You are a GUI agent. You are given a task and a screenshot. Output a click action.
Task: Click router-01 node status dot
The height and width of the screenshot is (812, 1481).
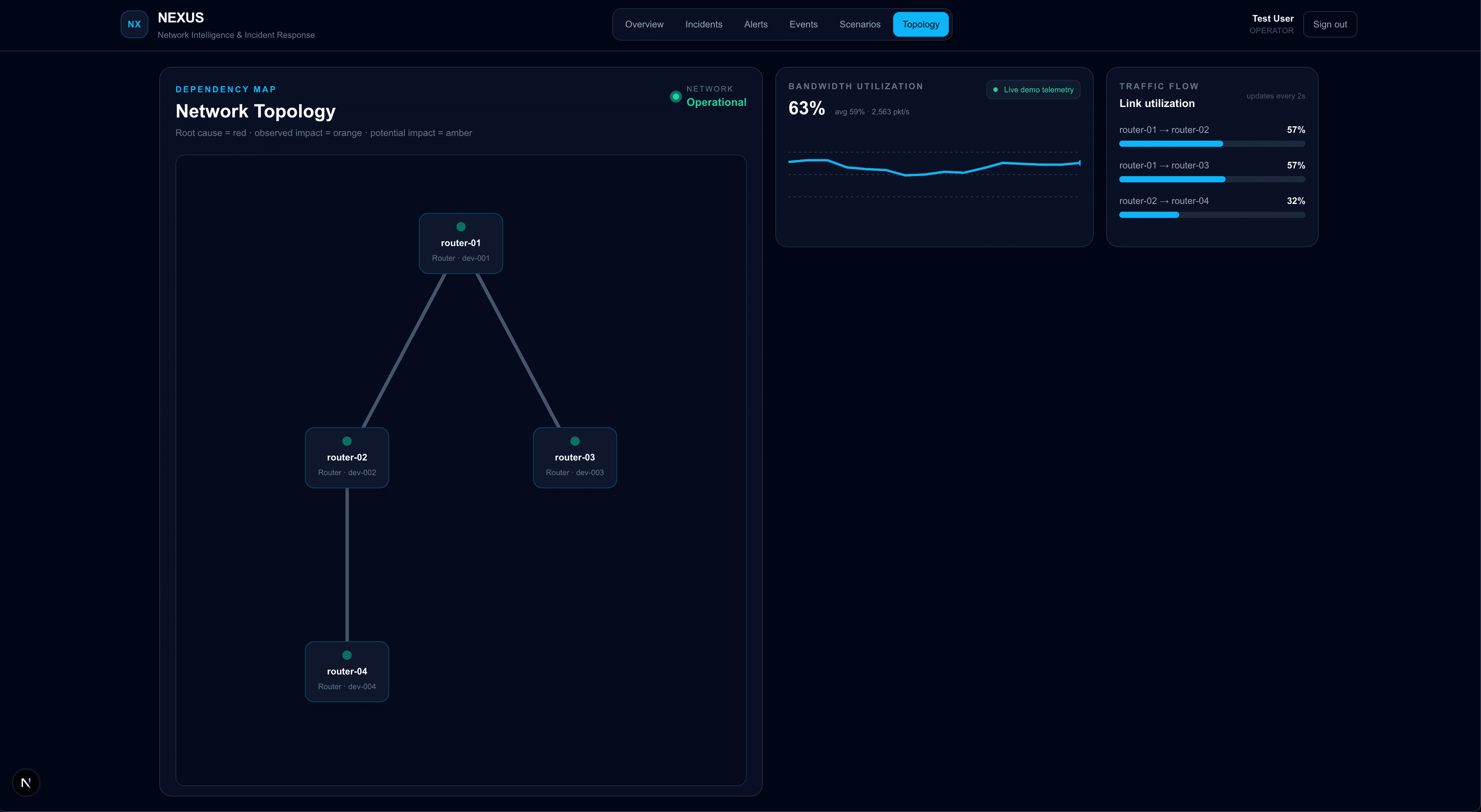pyautogui.click(x=461, y=226)
